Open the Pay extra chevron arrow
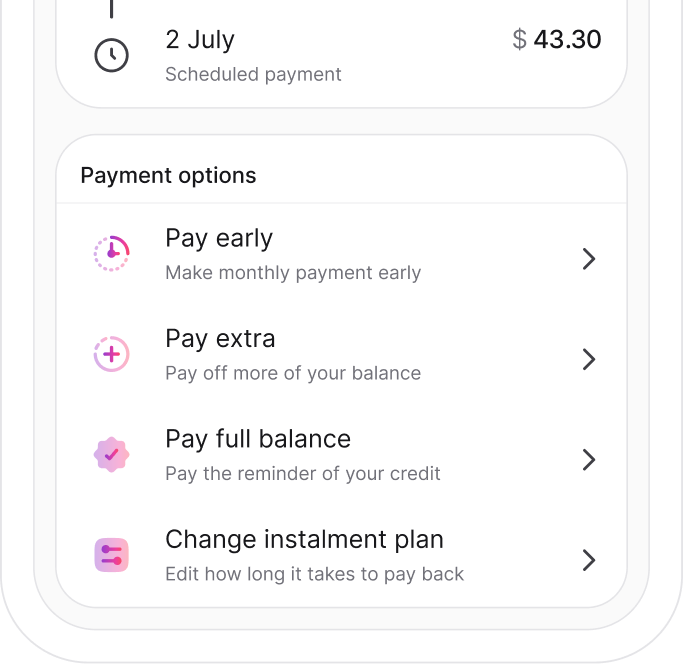 pos(589,359)
